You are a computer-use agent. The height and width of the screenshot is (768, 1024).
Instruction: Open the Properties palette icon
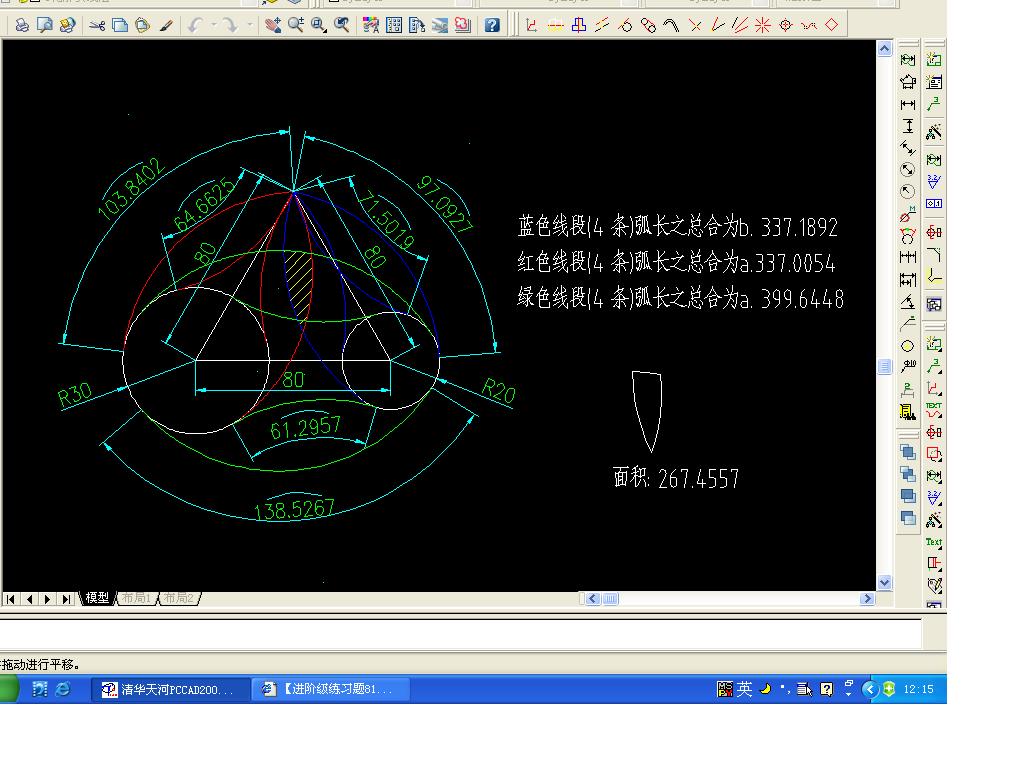pos(371,25)
